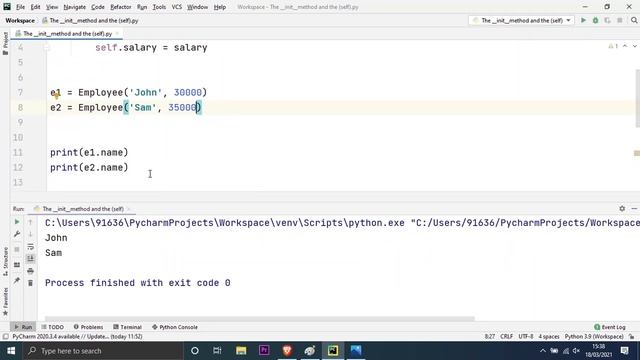Click PyCharm update available notification
640x360 pixels.
tap(77, 337)
